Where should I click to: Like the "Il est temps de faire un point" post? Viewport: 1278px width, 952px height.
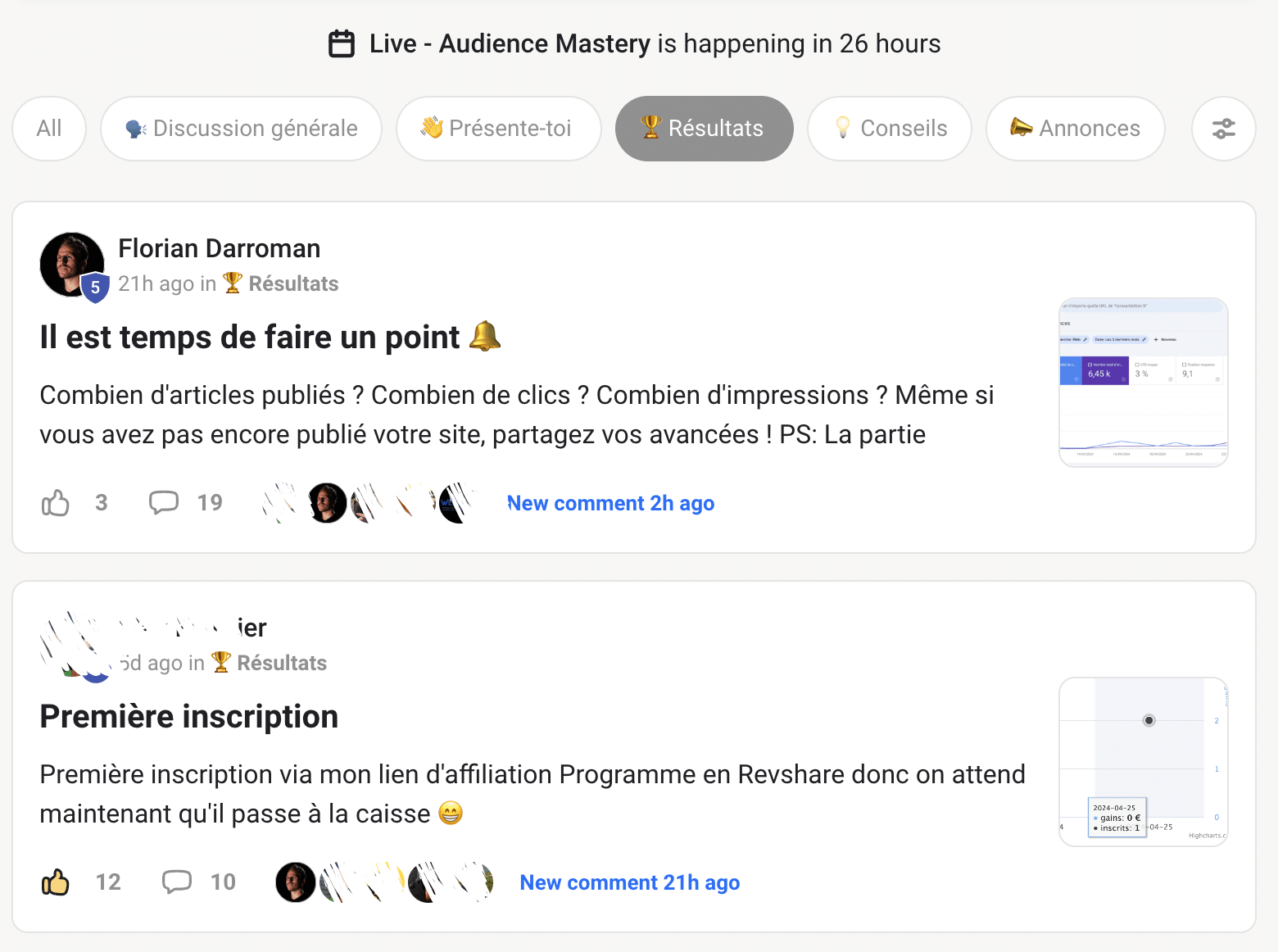click(x=56, y=502)
